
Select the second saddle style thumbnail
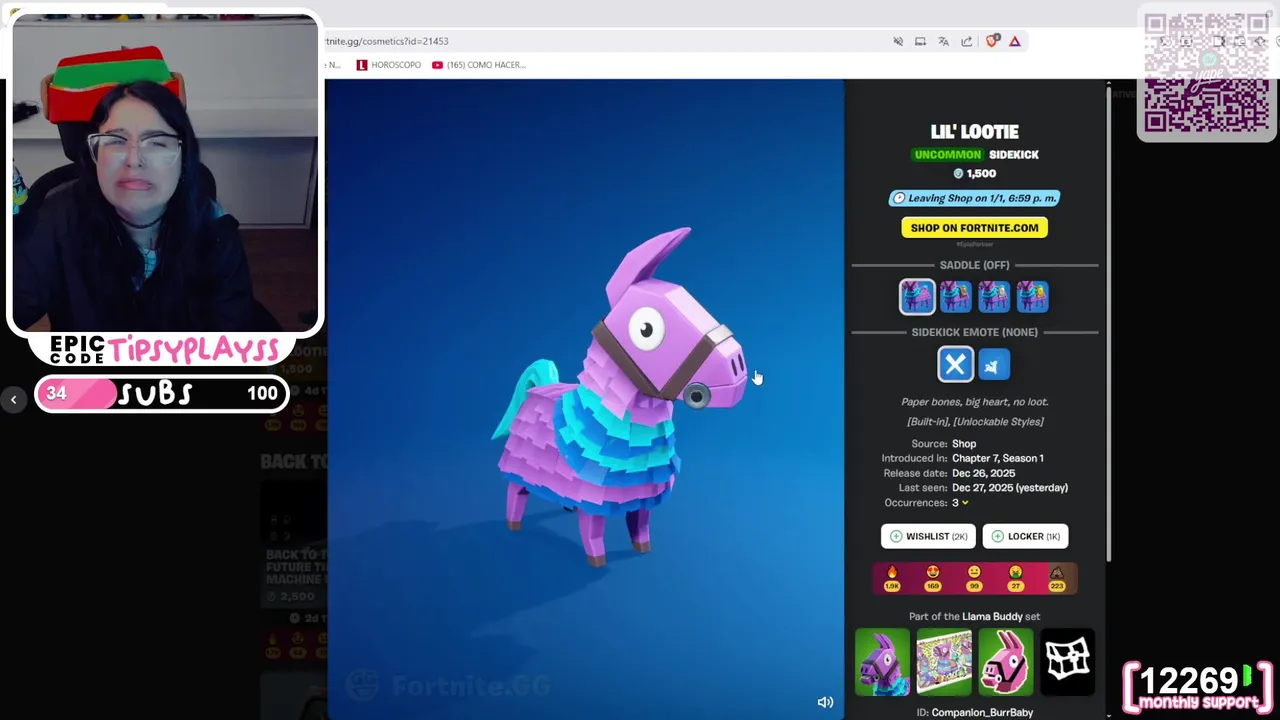click(x=955, y=296)
